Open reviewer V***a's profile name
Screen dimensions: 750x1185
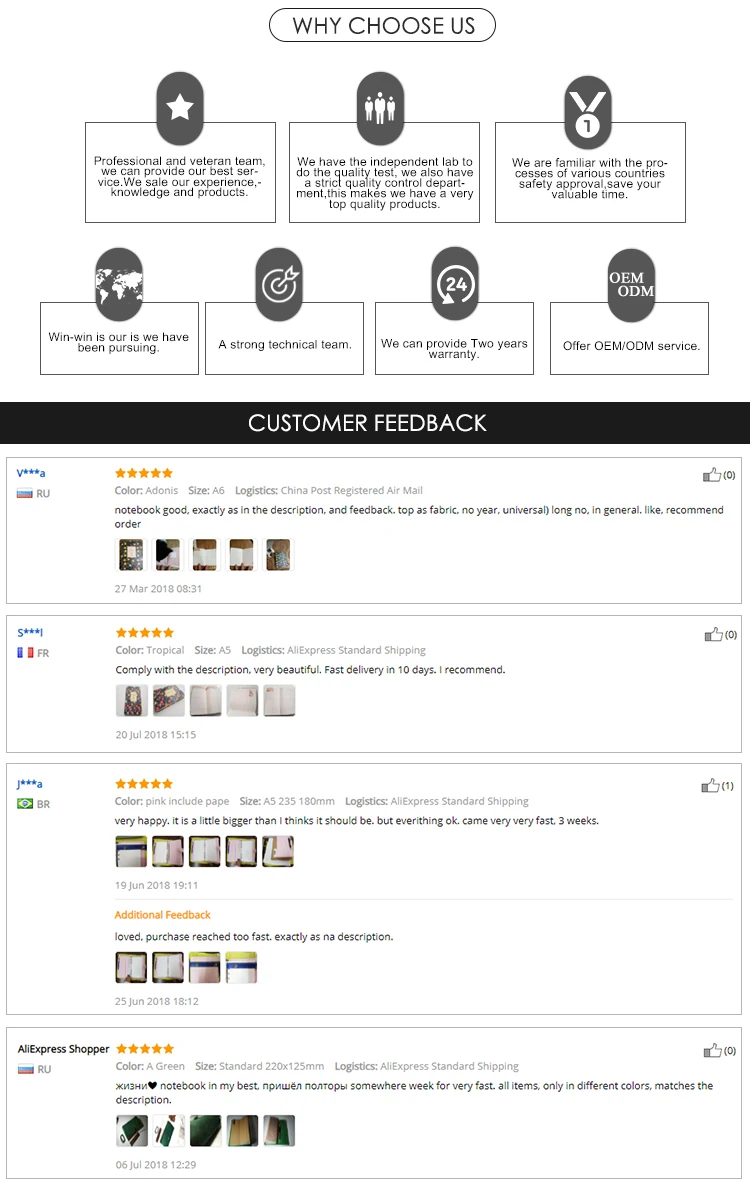(31, 473)
